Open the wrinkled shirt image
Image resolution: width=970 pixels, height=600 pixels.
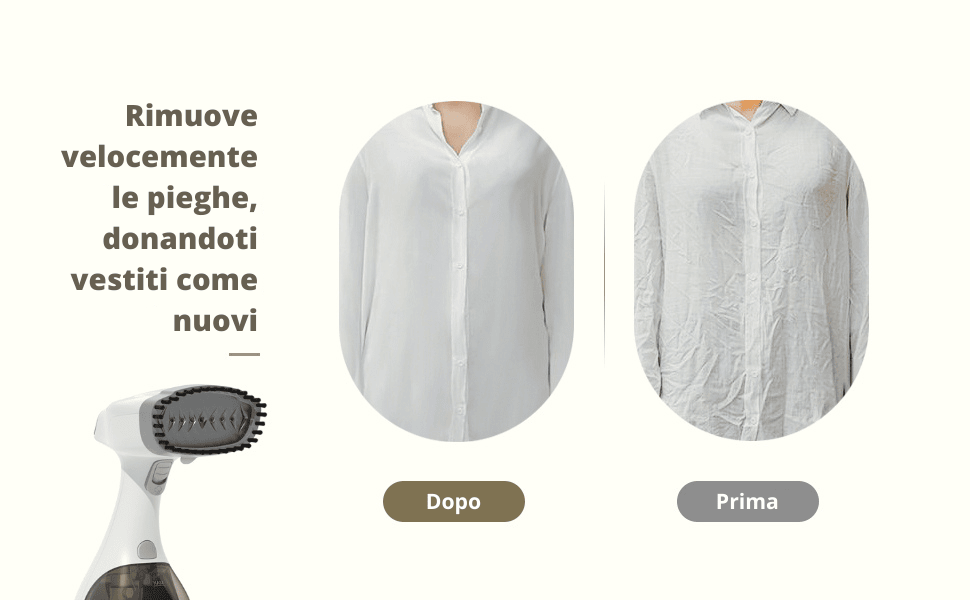click(x=751, y=270)
